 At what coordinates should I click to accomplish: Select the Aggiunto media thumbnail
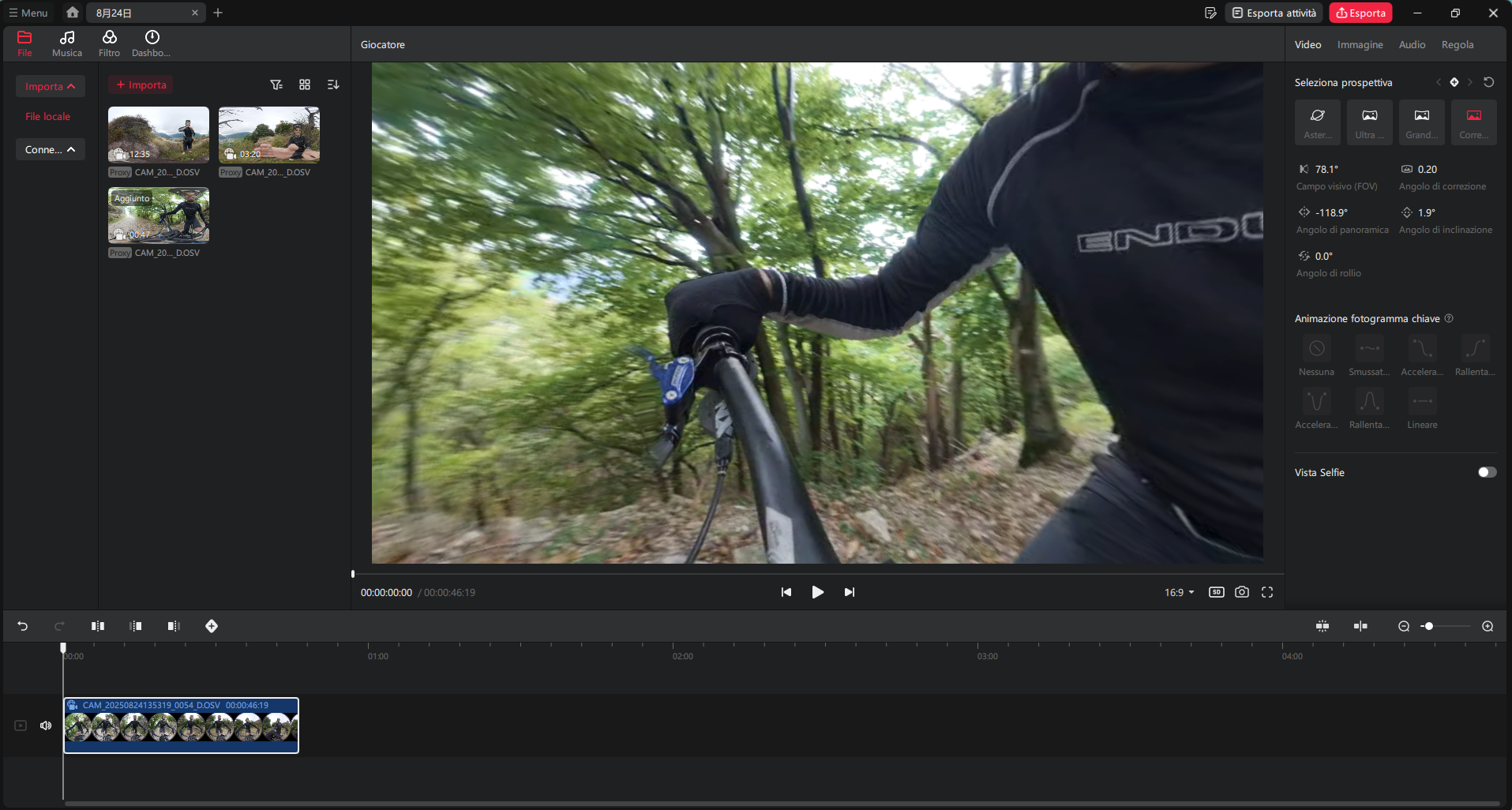(x=159, y=215)
